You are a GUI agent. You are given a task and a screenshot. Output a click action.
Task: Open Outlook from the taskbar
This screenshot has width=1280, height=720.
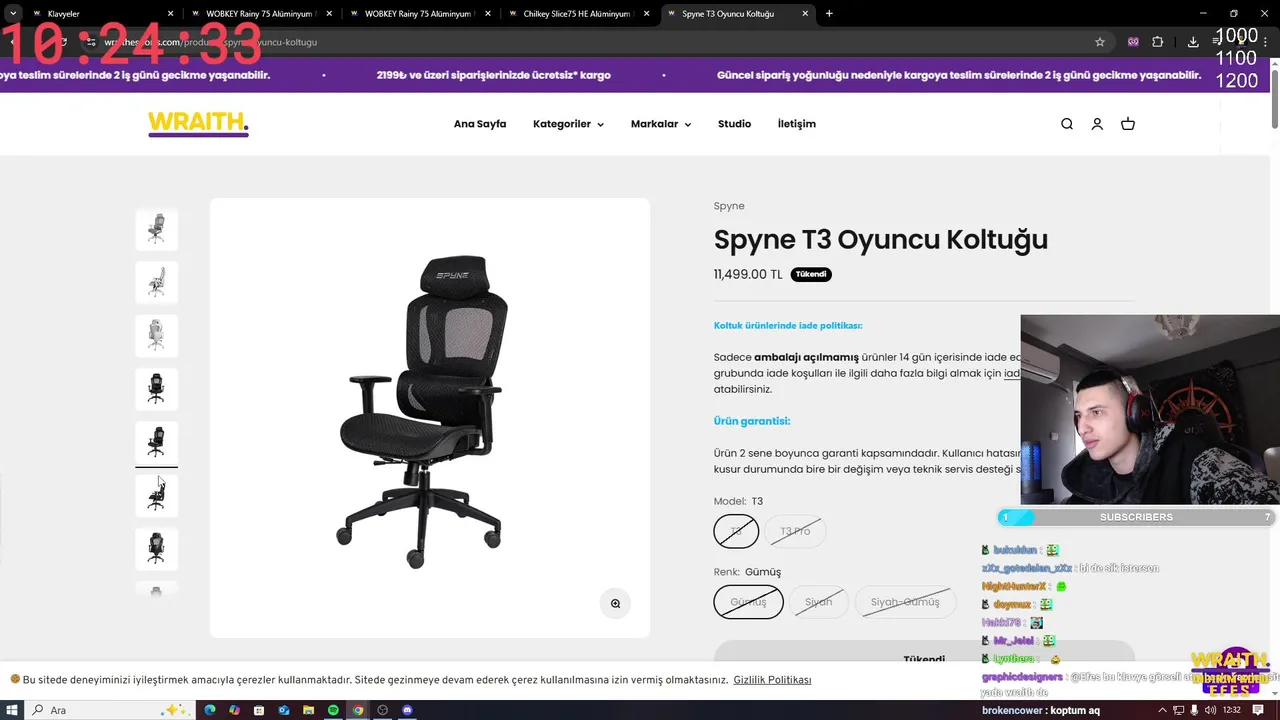tap(284, 710)
